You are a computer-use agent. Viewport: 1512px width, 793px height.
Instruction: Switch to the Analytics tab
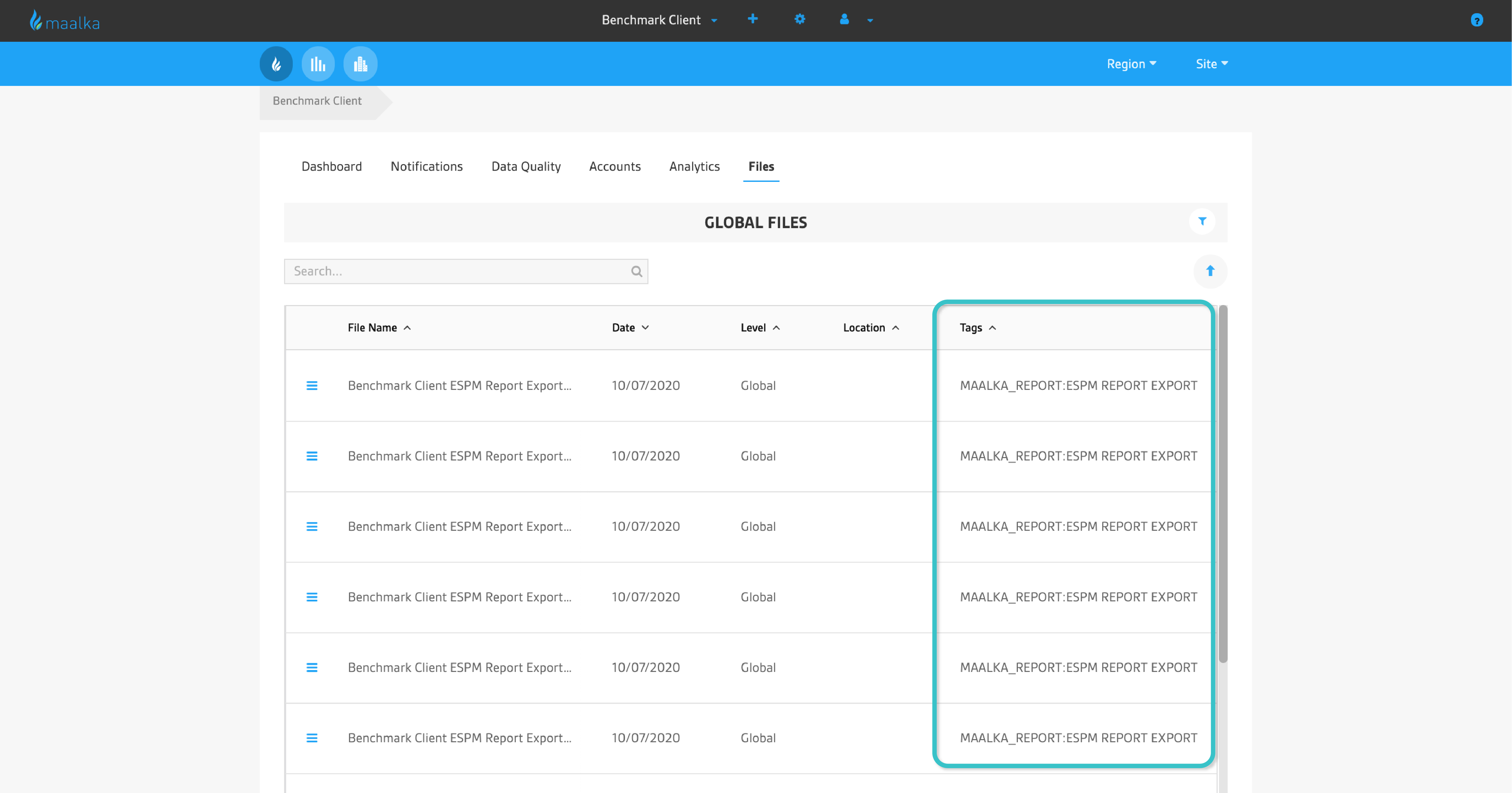(x=694, y=167)
